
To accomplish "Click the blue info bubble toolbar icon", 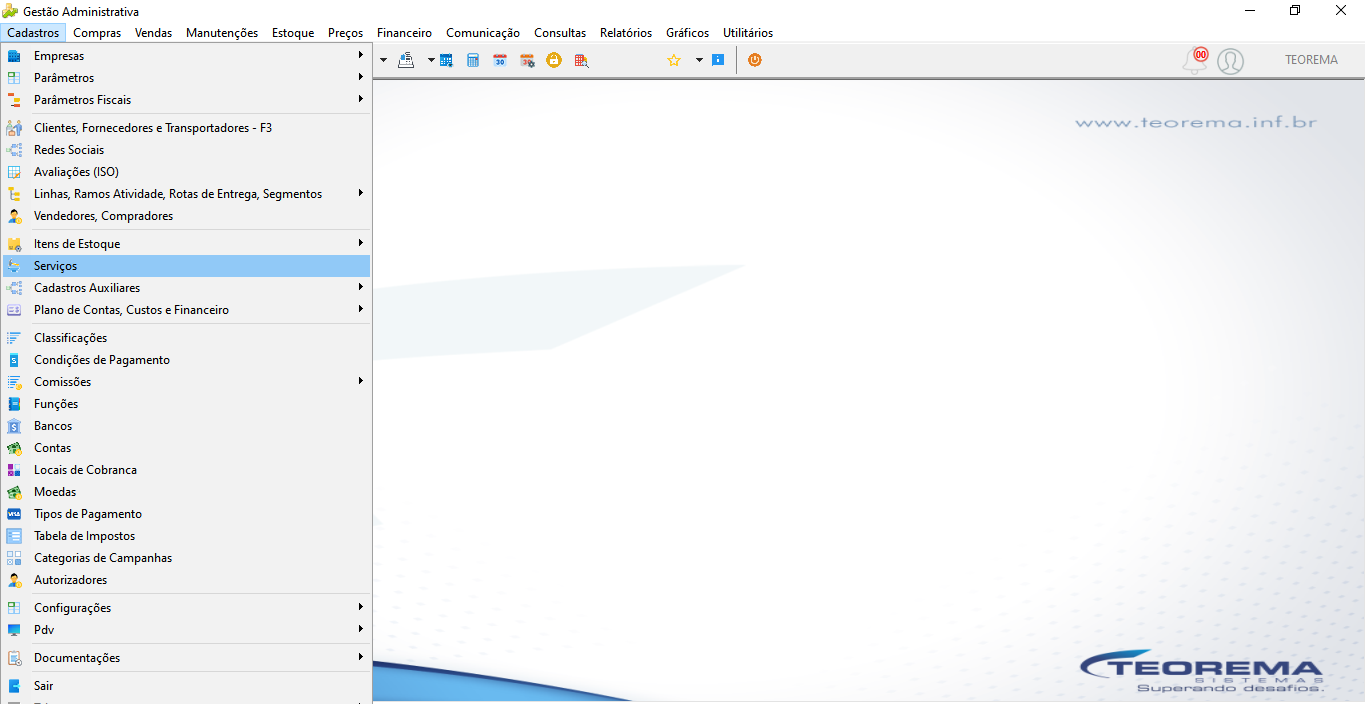I will pos(718,60).
